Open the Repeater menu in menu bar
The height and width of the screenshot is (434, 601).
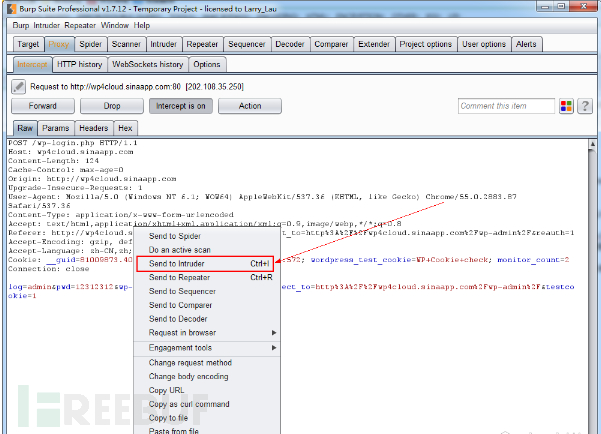click(x=80, y=25)
